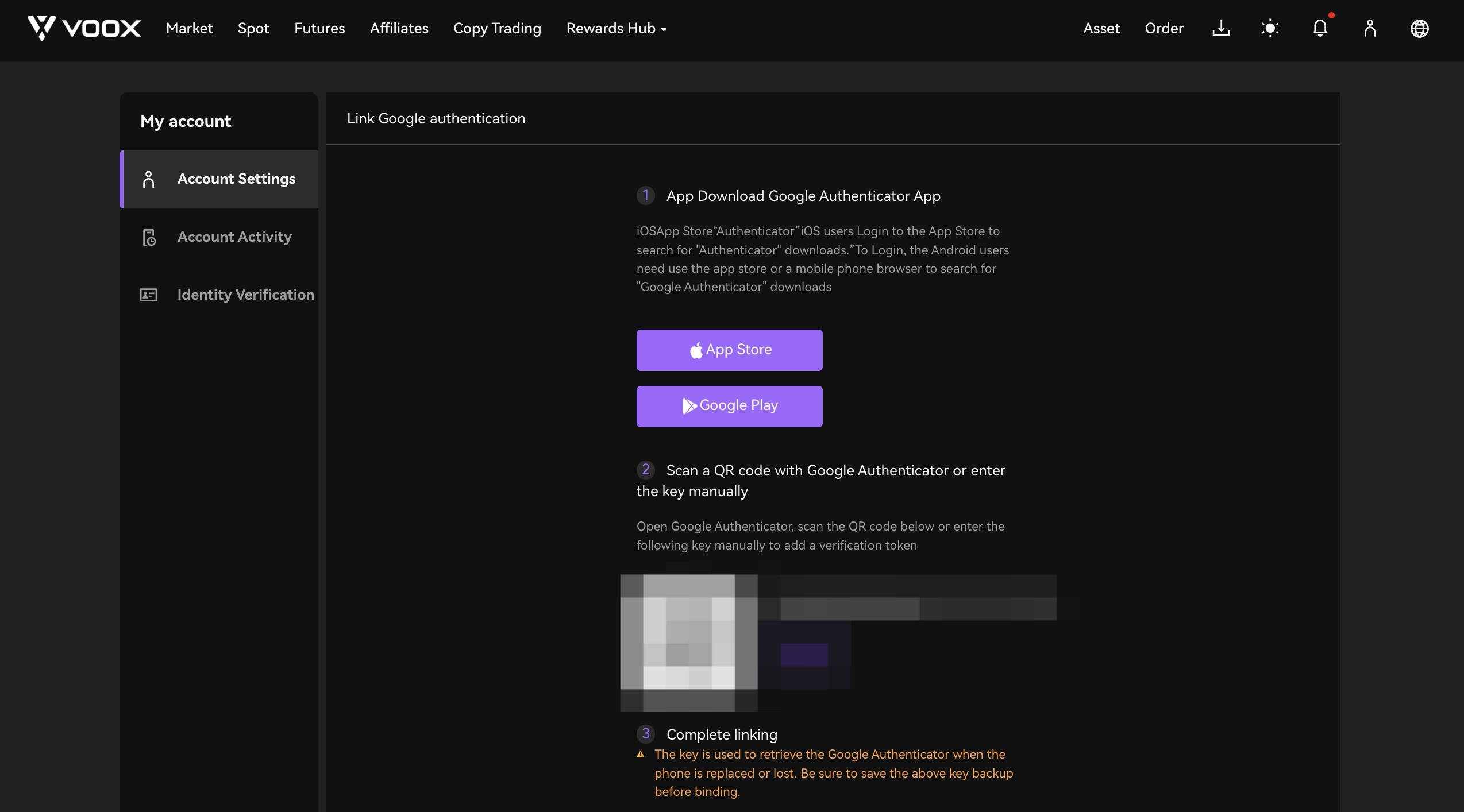Select Identity Verification in sidebar
This screenshot has height=812, width=1464.
219,295
